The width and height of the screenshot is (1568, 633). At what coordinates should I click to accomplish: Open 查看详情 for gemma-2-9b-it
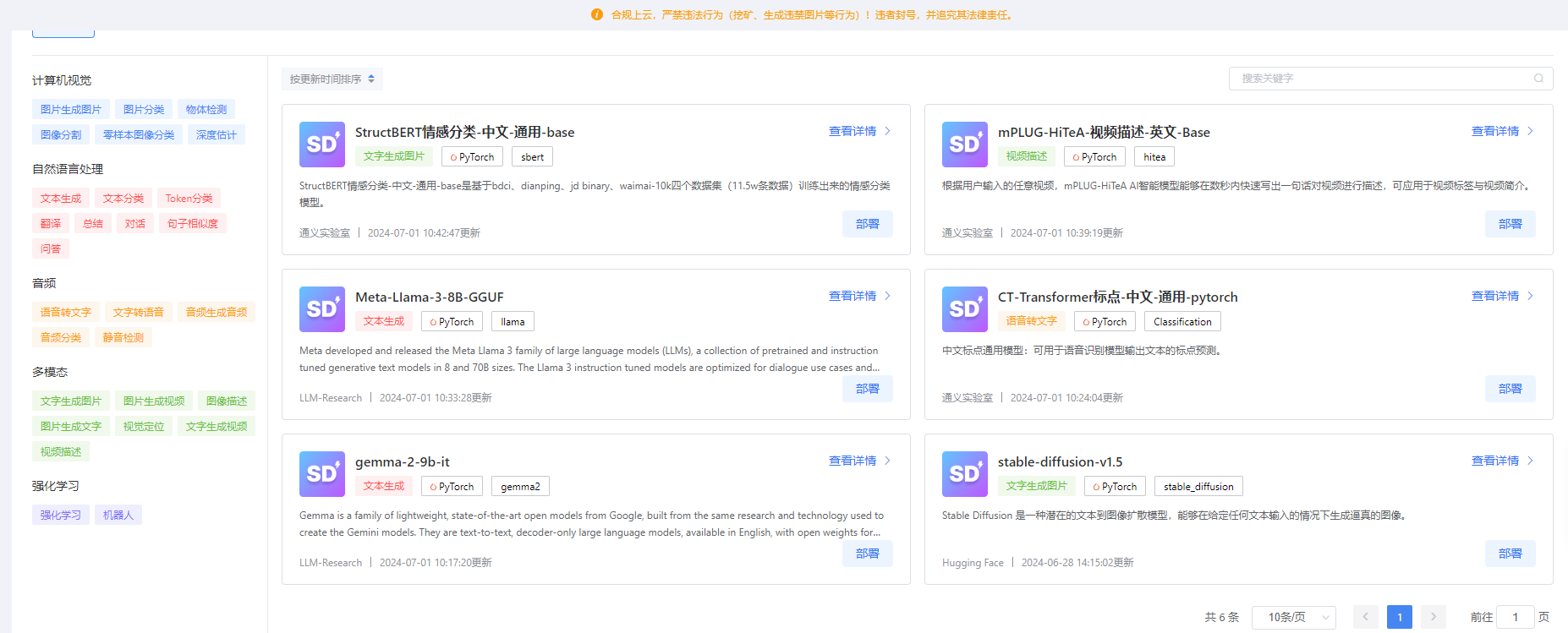[x=860, y=461]
